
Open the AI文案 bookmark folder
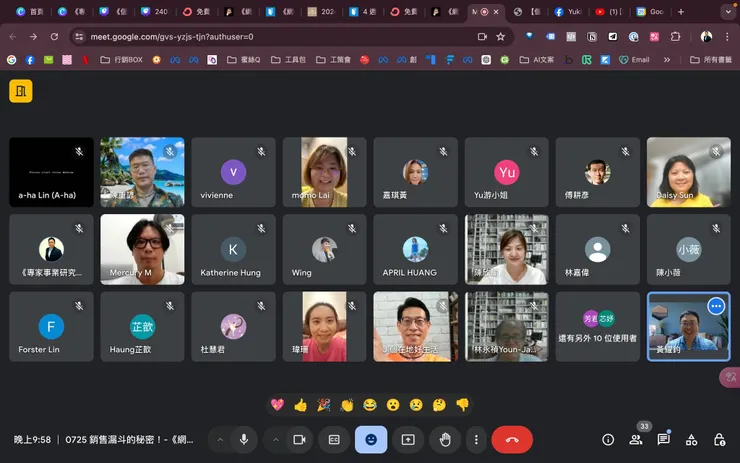[x=537, y=59]
